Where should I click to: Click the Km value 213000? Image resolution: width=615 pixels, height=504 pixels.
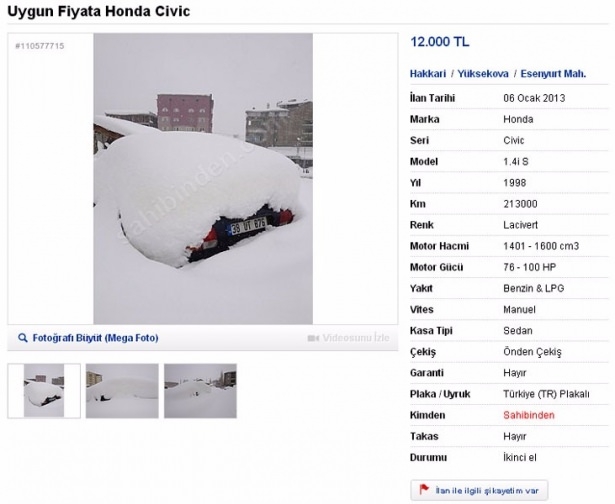pyautogui.click(x=520, y=204)
